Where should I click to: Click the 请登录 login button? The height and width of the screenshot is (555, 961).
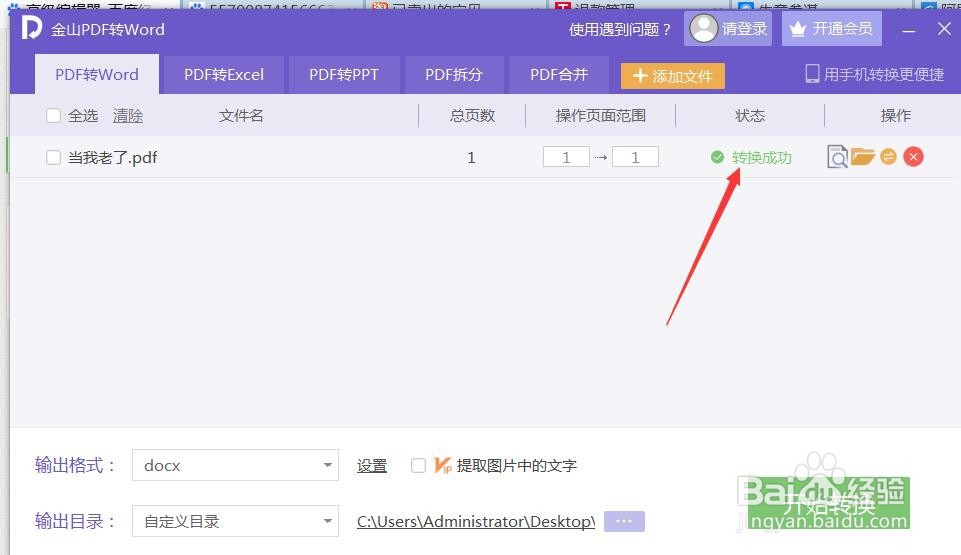click(728, 28)
